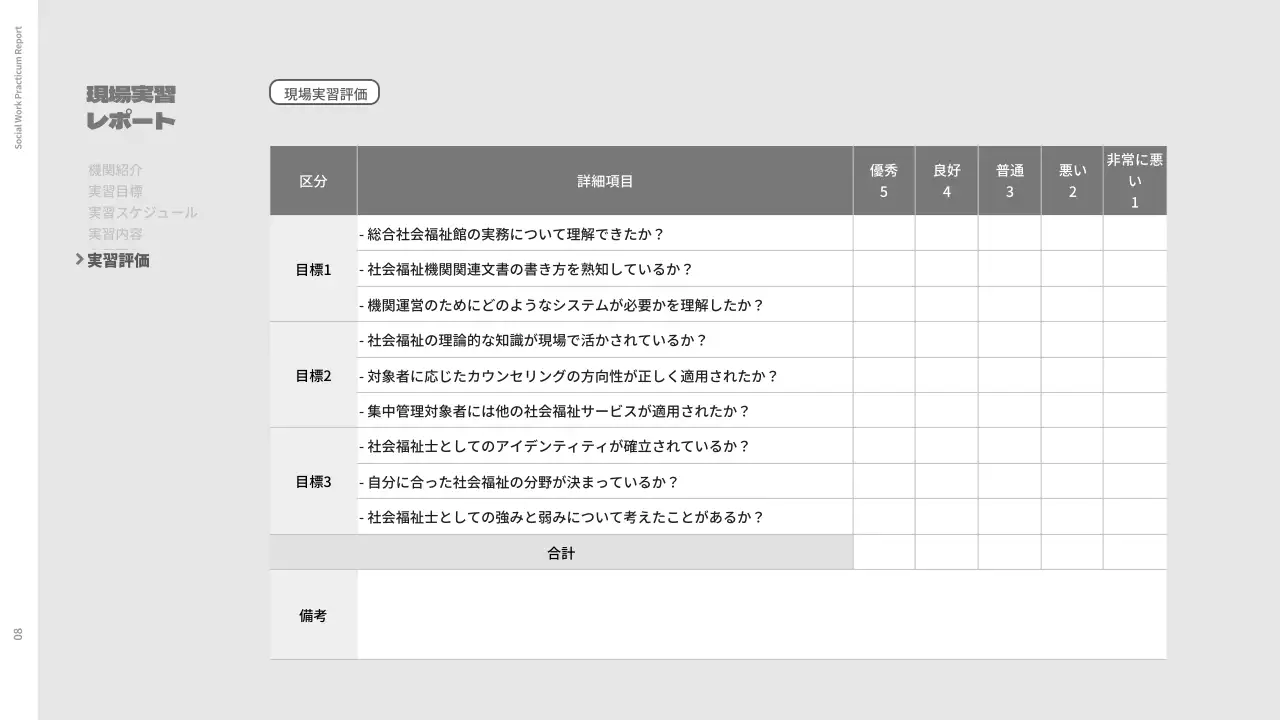Click the 区分 header cell

tap(313, 180)
